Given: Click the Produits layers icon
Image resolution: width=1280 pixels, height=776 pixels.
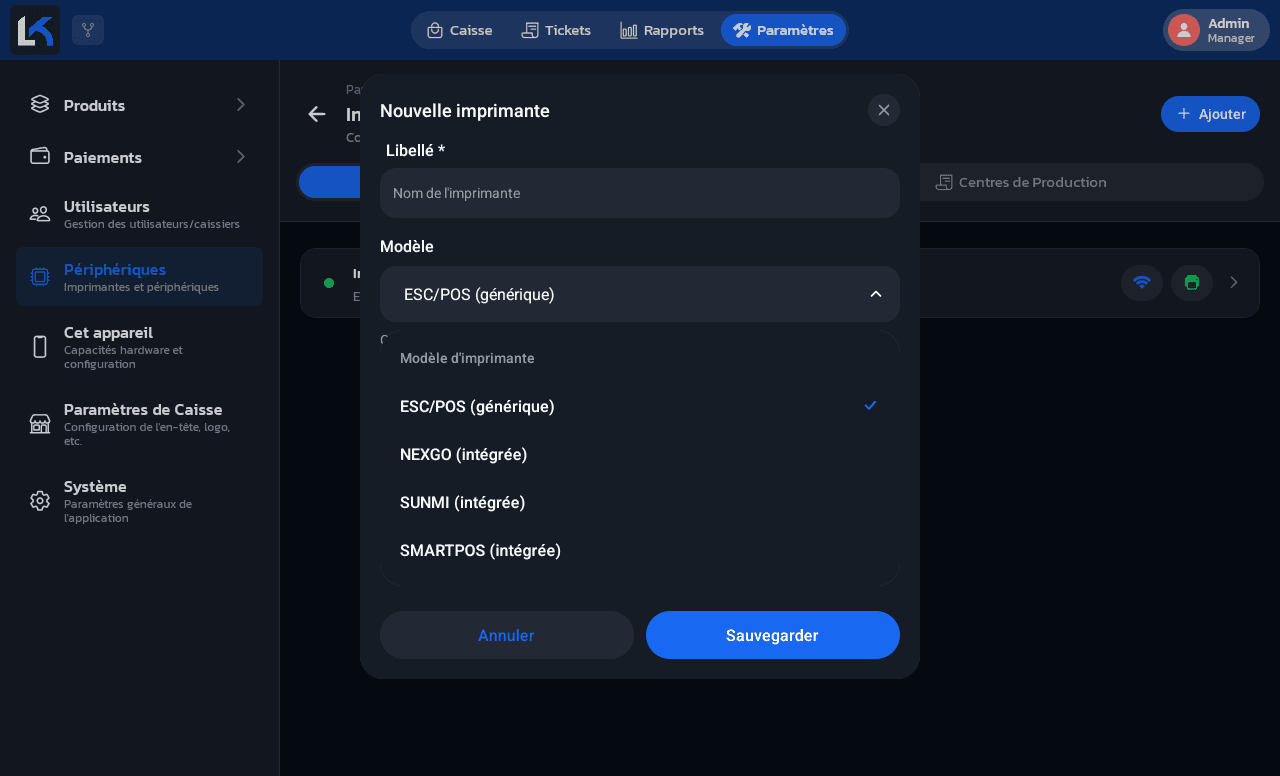Looking at the screenshot, I should point(40,104).
